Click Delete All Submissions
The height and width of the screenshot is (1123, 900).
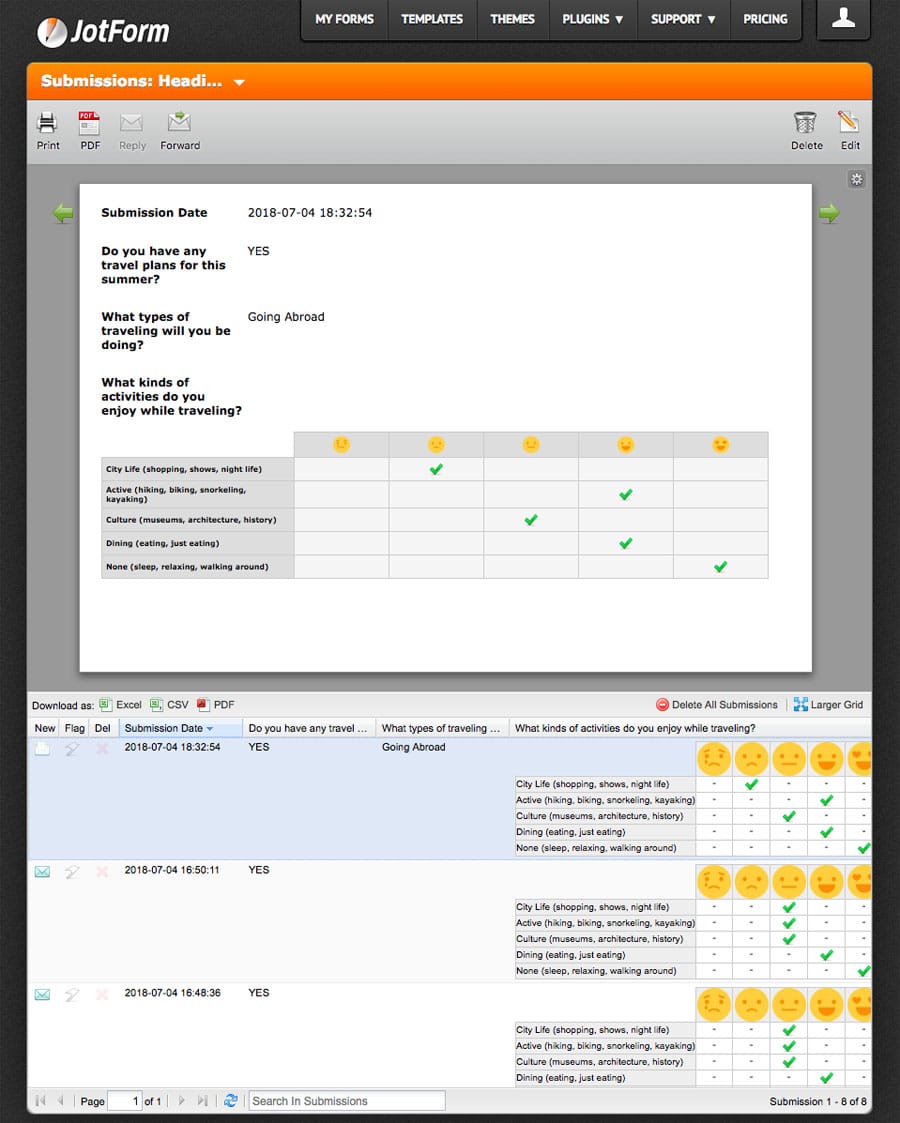(717, 705)
